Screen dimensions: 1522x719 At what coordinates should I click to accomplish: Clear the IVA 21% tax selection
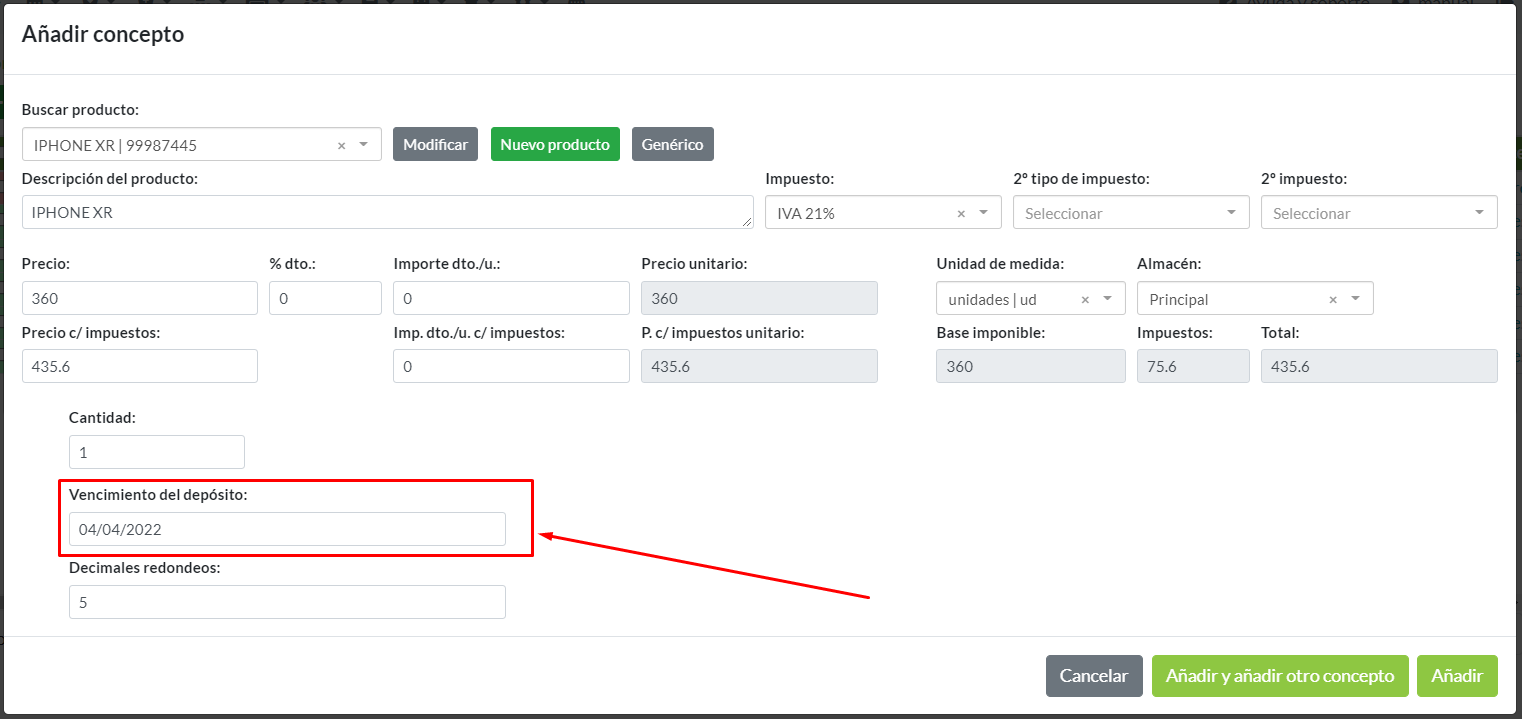(x=961, y=213)
